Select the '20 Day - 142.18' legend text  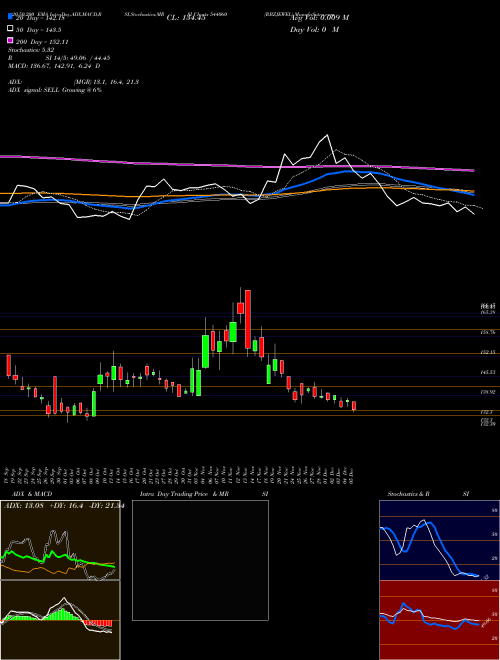[39, 18]
